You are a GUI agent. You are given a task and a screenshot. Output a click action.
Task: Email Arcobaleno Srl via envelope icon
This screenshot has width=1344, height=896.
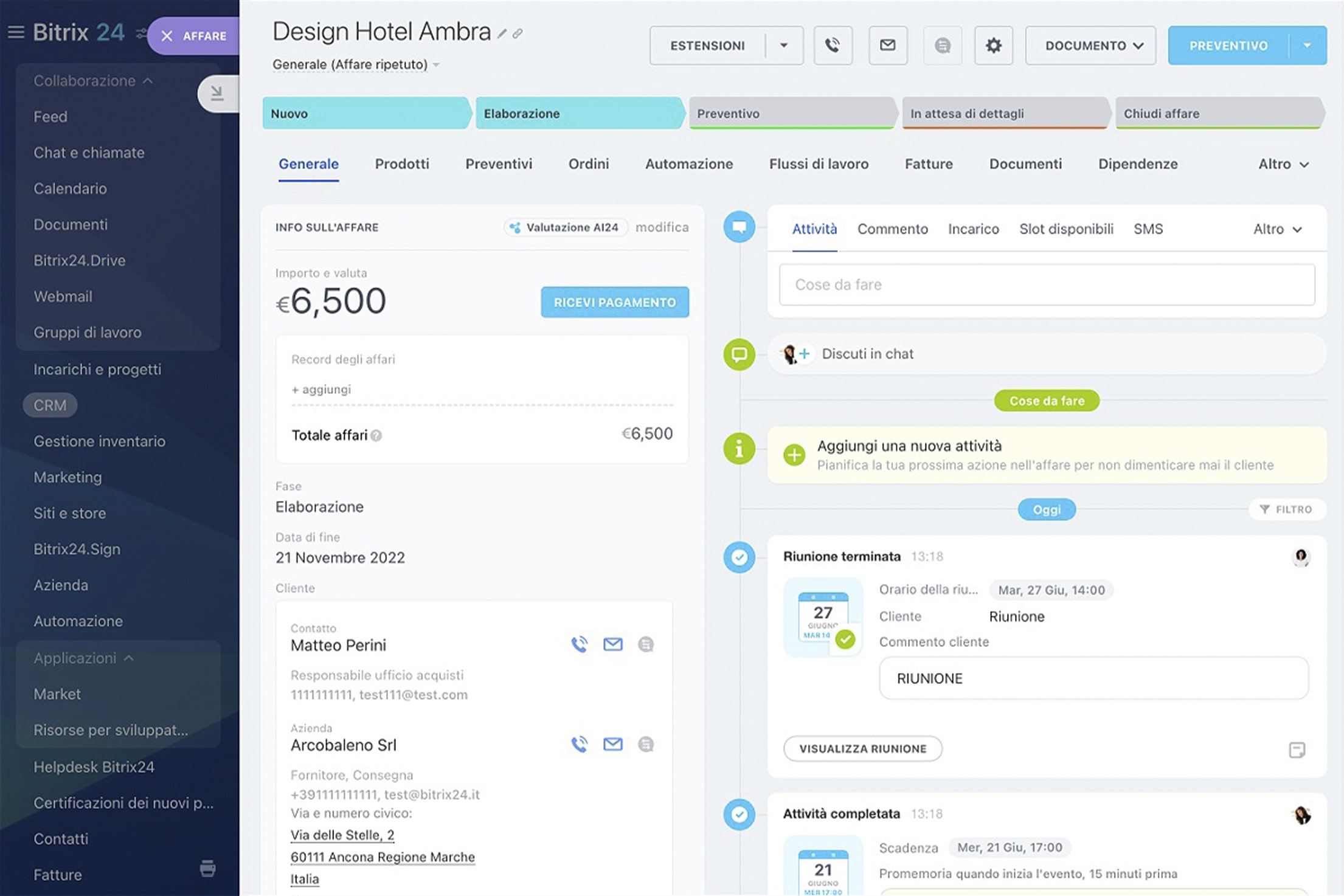tap(612, 744)
